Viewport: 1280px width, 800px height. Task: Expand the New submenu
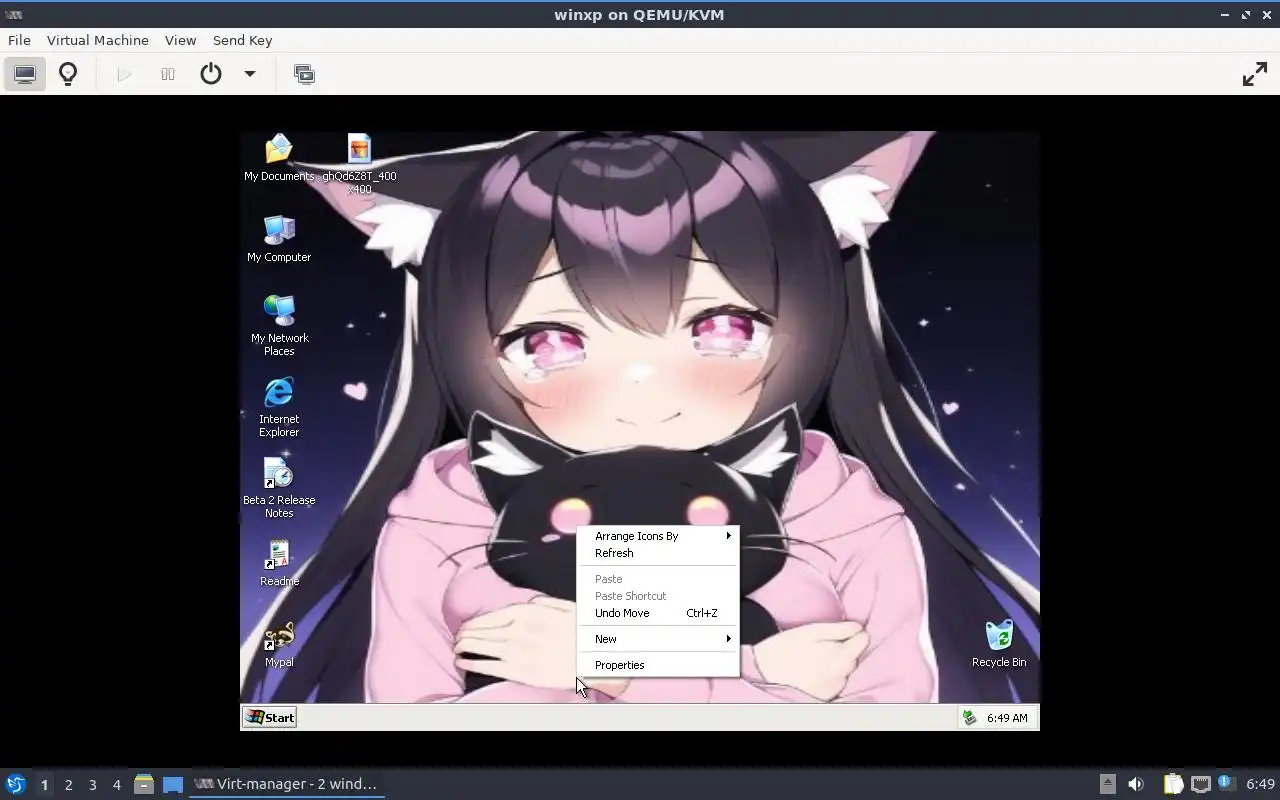pyautogui.click(x=658, y=639)
